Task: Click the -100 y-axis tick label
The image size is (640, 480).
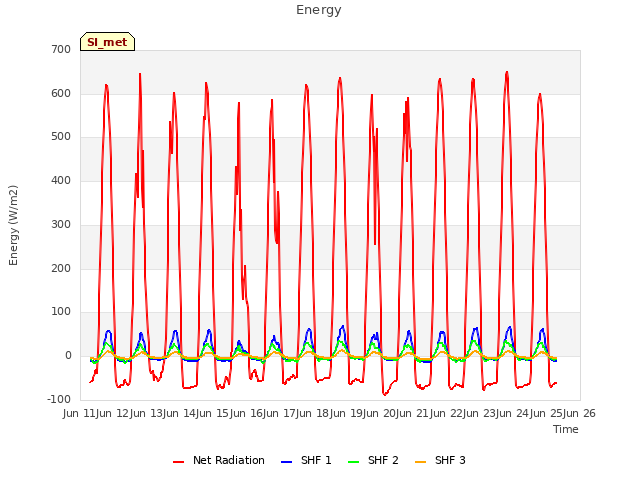Action: tap(59, 399)
